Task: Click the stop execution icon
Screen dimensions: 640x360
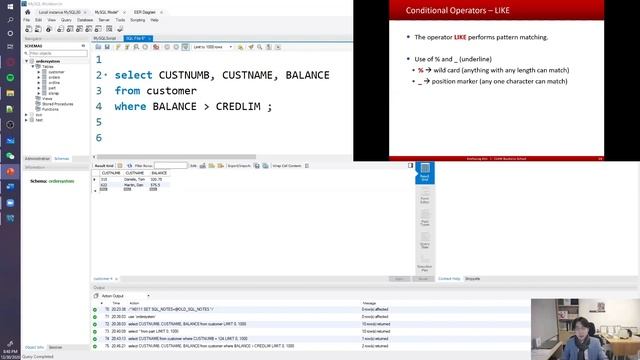Action: point(145,47)
